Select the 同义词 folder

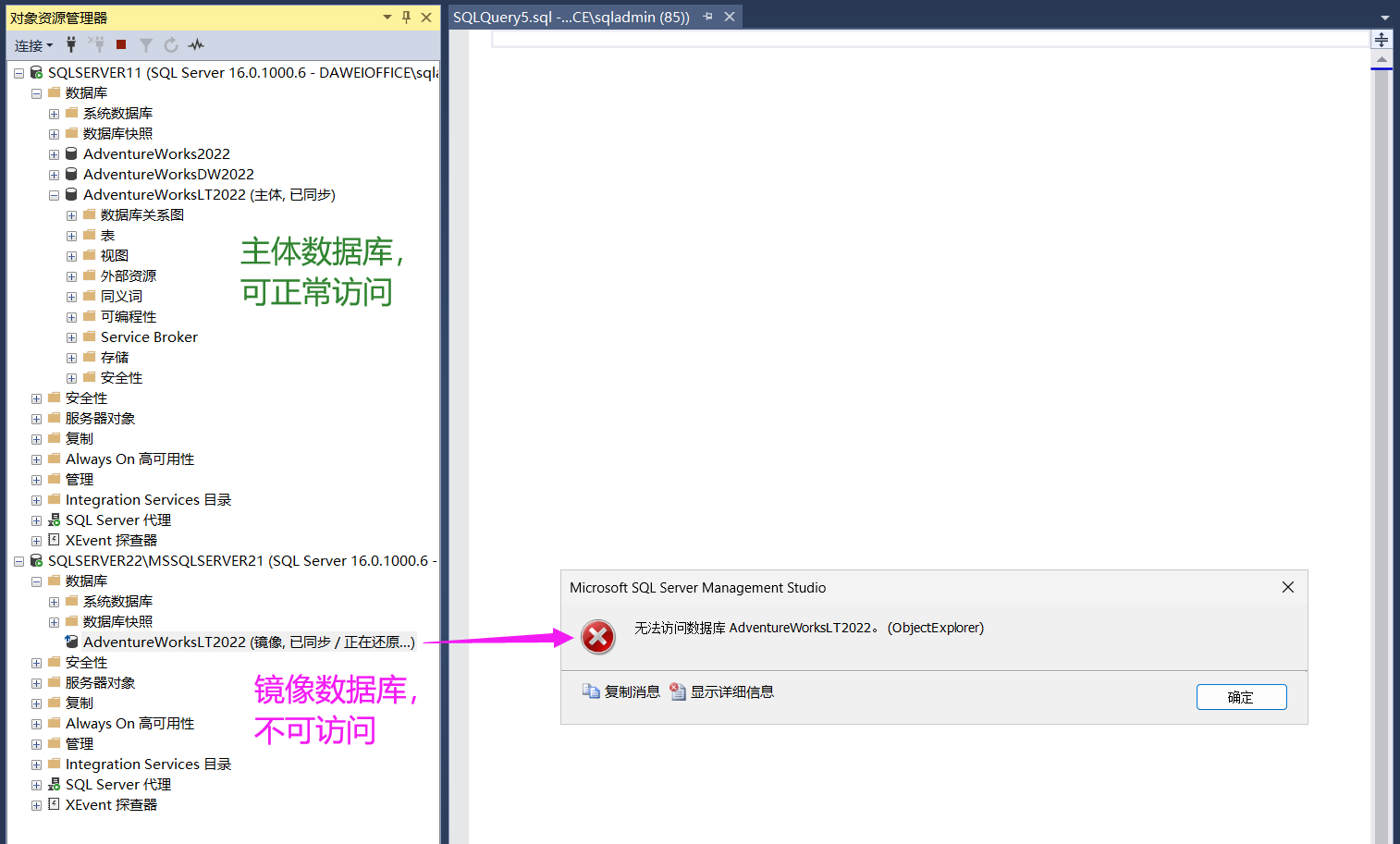[121, 296]
